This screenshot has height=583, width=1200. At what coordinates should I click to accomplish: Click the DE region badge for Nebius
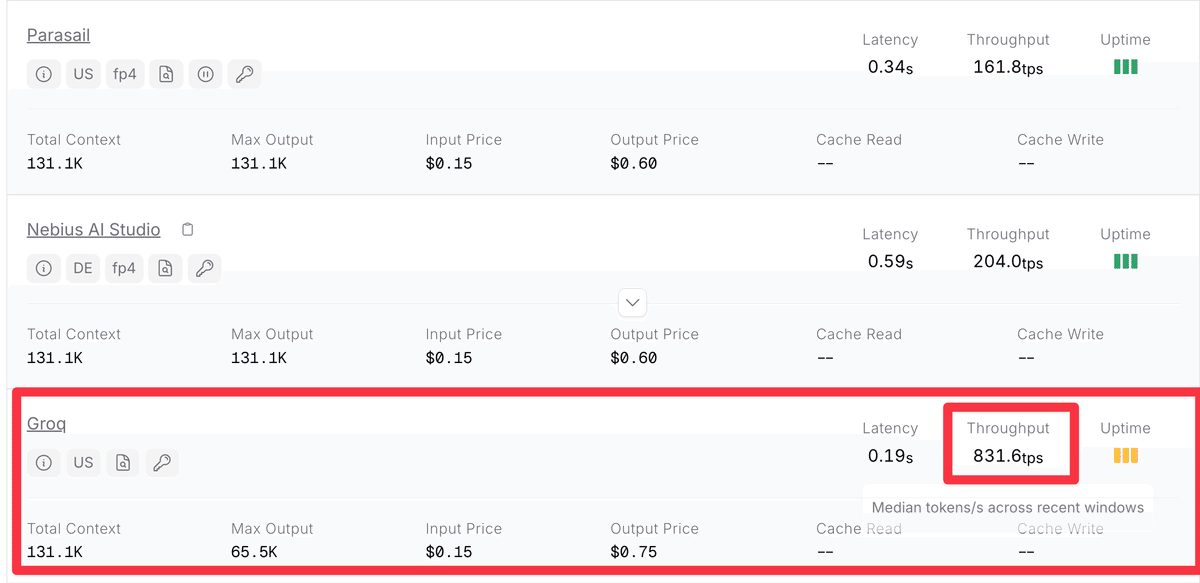click(x=83, y=268)
